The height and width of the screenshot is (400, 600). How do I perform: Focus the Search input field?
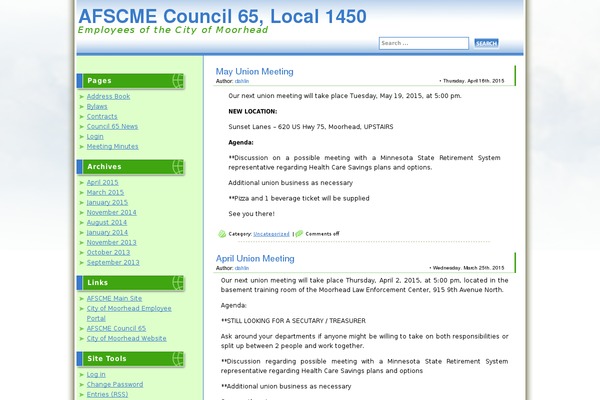(424, 43)
